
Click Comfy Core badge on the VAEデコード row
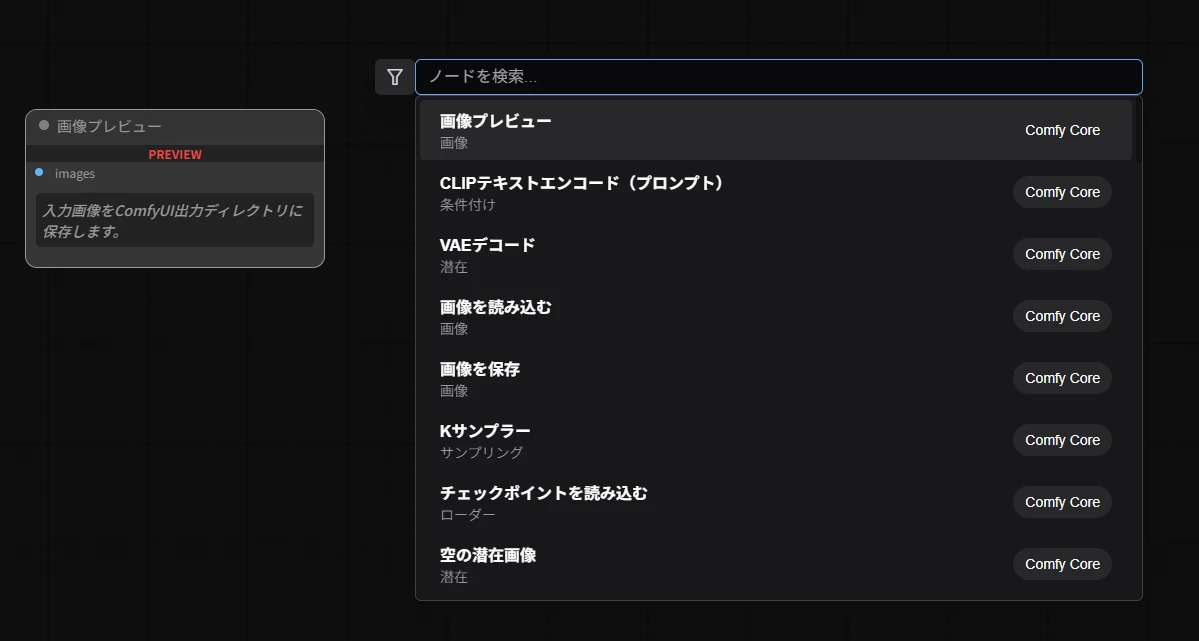(1062, 254)
